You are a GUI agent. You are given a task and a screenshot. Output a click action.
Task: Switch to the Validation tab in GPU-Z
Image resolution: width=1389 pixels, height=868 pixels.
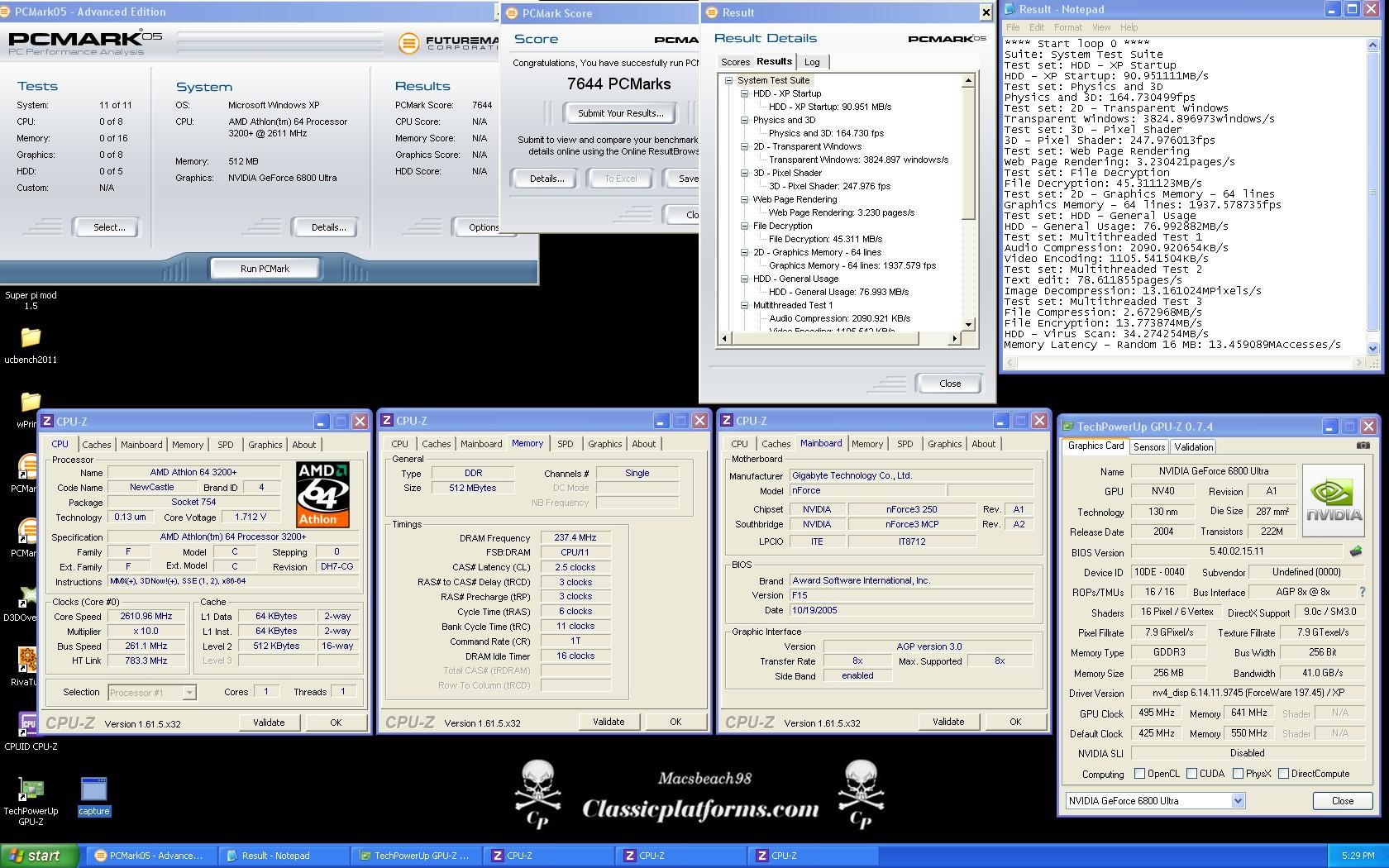point(1194,447)
